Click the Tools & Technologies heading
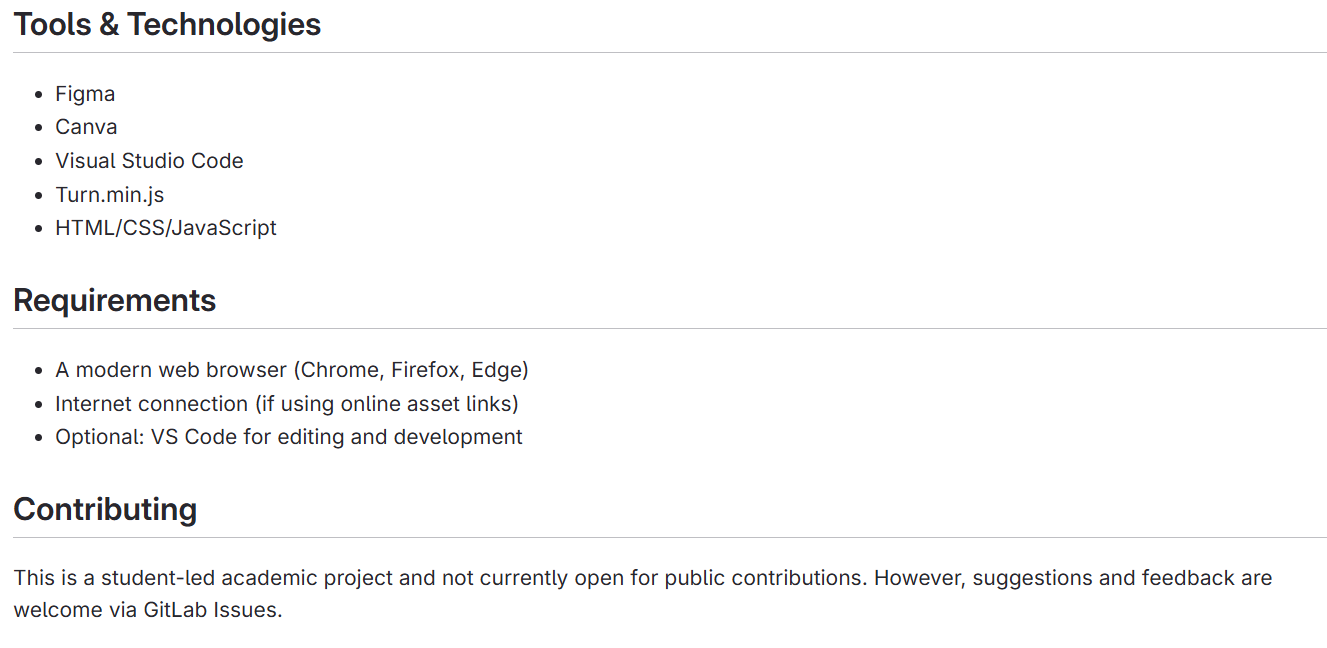Image resolution: width=1327 pixels, height=648 pixels. pos(167,25)
